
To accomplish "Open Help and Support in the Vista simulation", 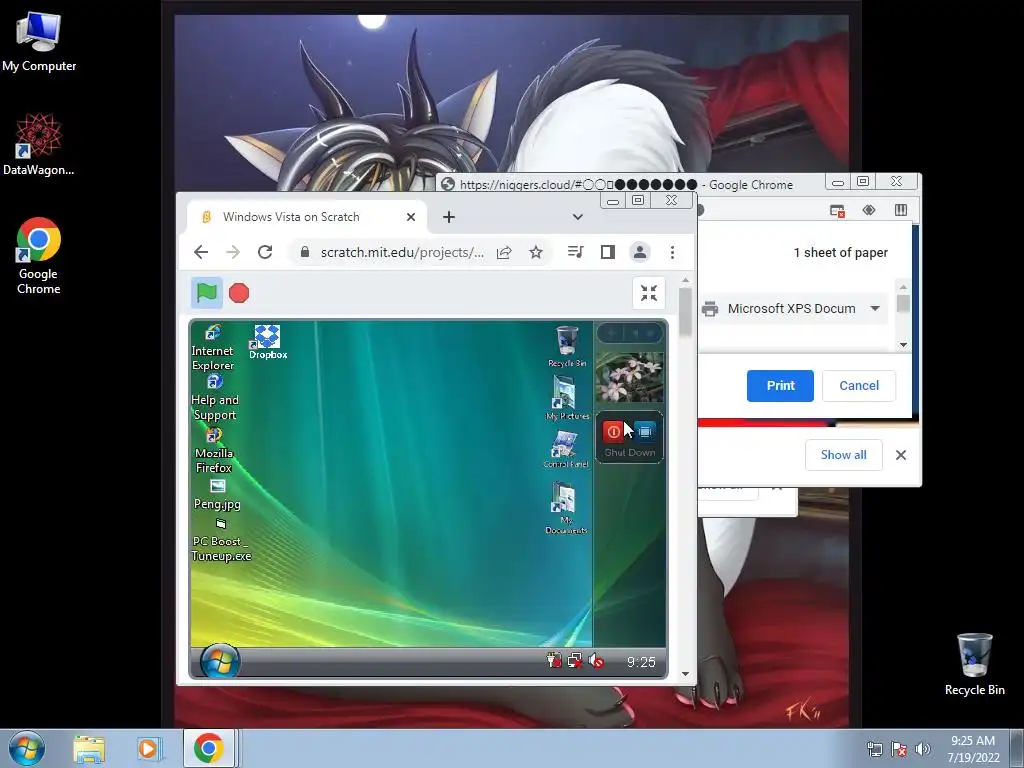I will 215,398.
